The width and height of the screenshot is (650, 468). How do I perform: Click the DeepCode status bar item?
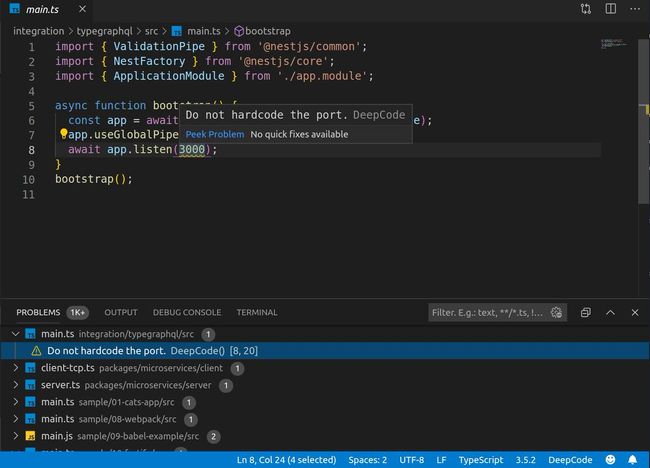[x=570, y=459]
